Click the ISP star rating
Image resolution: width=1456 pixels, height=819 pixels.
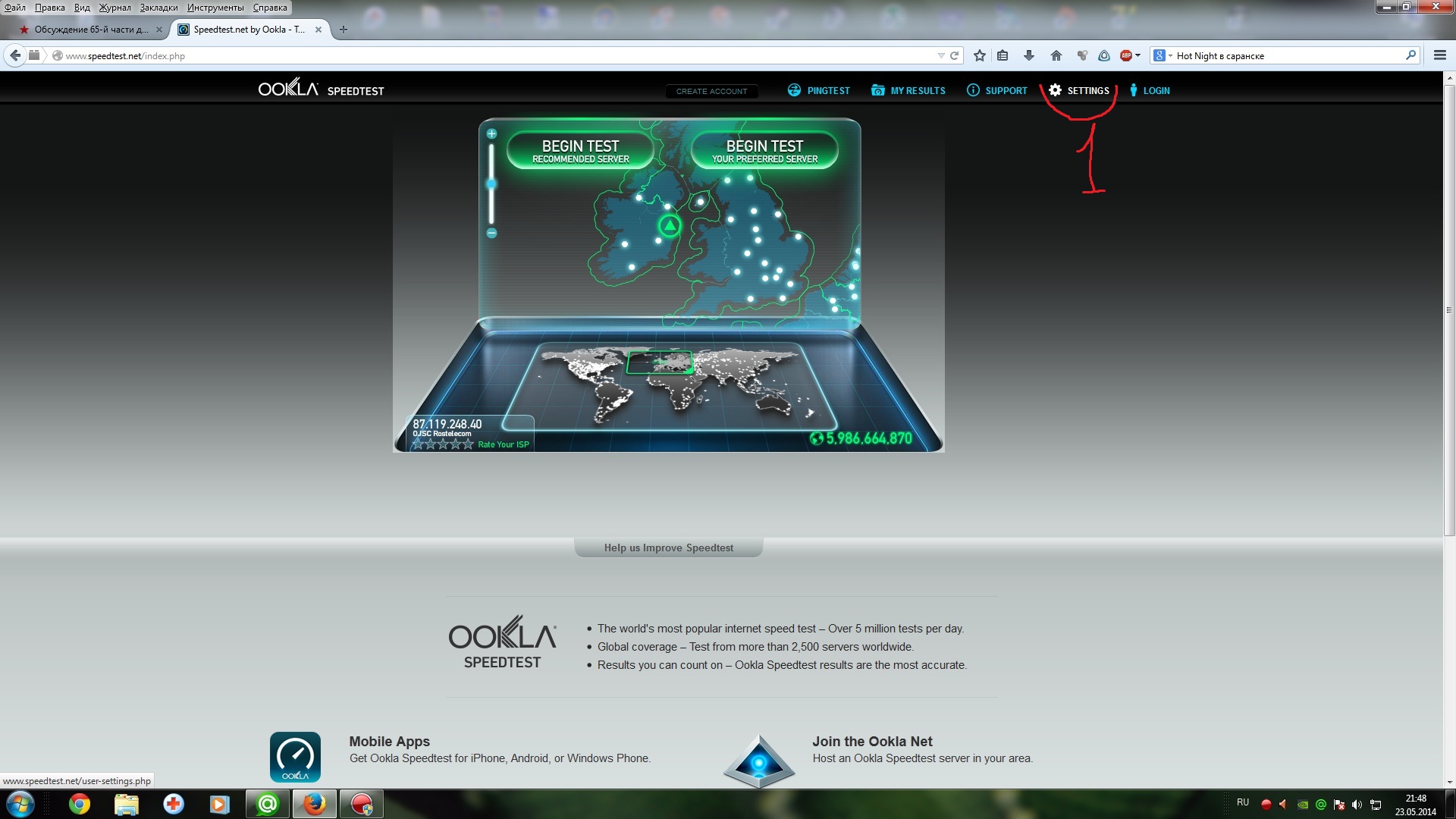point(443,444)
